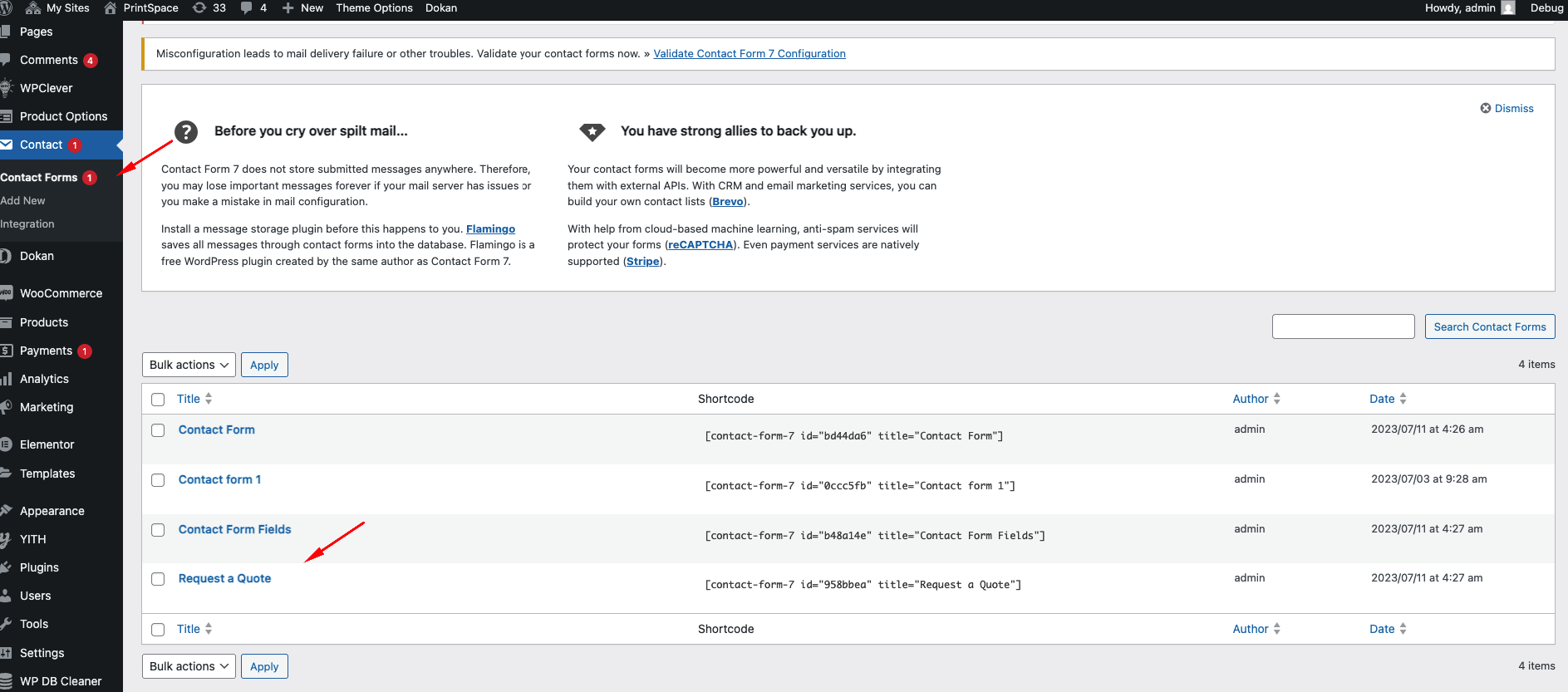
Task: Sort by Date in table footer
Action: (x=1388, y=629)
